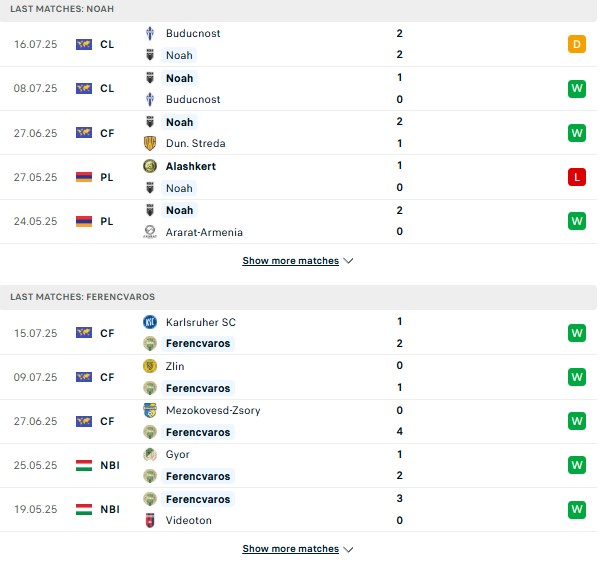Click the Mezokovesd-Zsory team logo
This screenshot has width=602, height=569.
(x=150, y=410)
